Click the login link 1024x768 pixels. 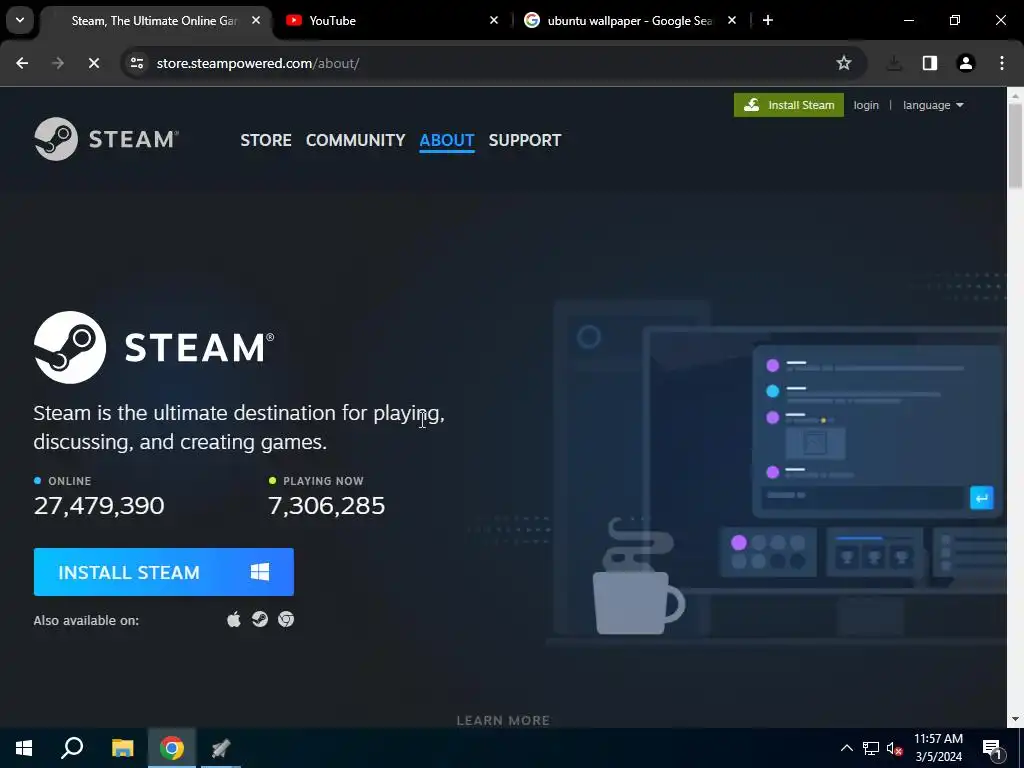[x=866, y=105]
